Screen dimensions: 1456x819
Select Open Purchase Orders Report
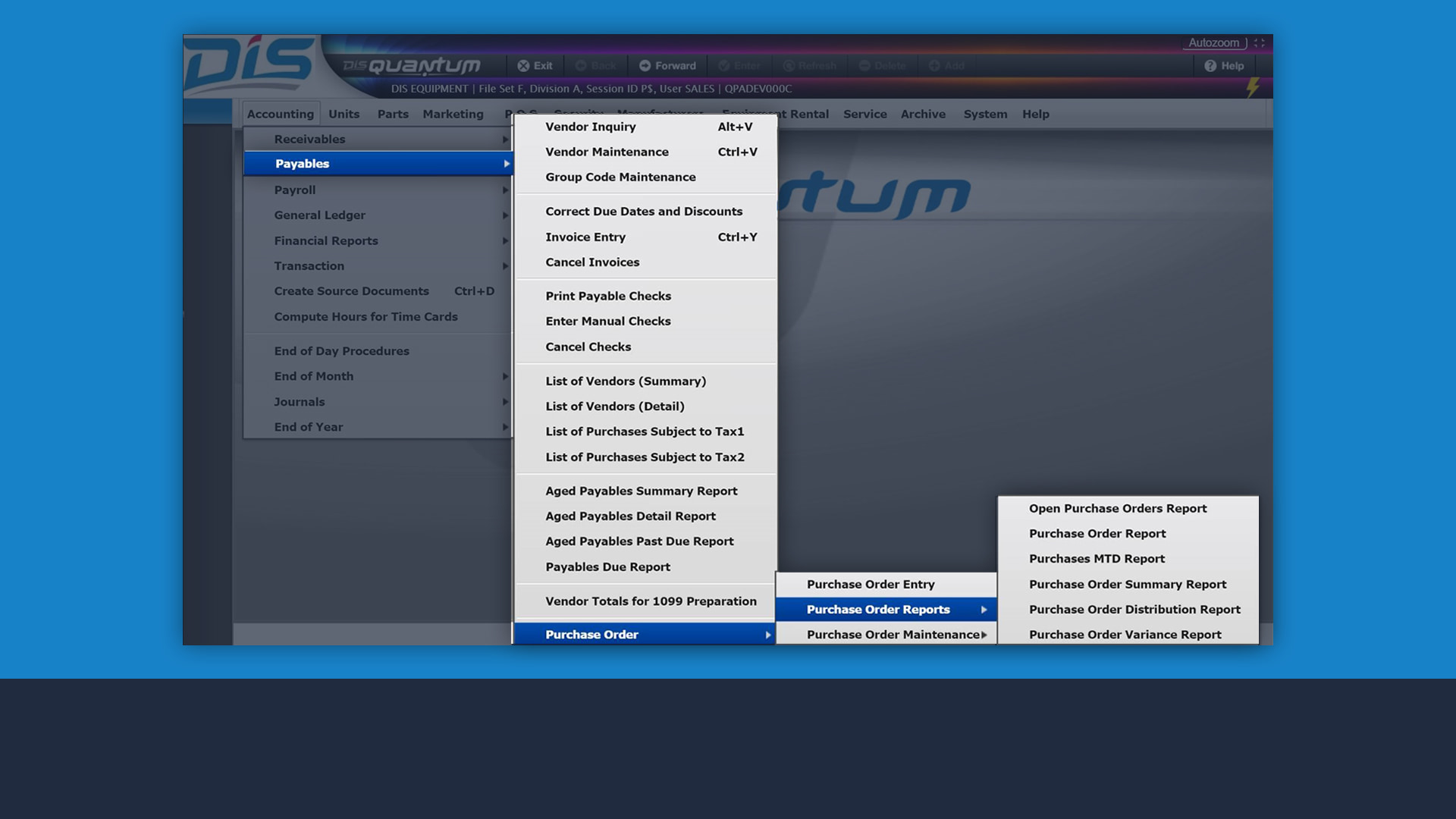click(x=1118, y=509)
